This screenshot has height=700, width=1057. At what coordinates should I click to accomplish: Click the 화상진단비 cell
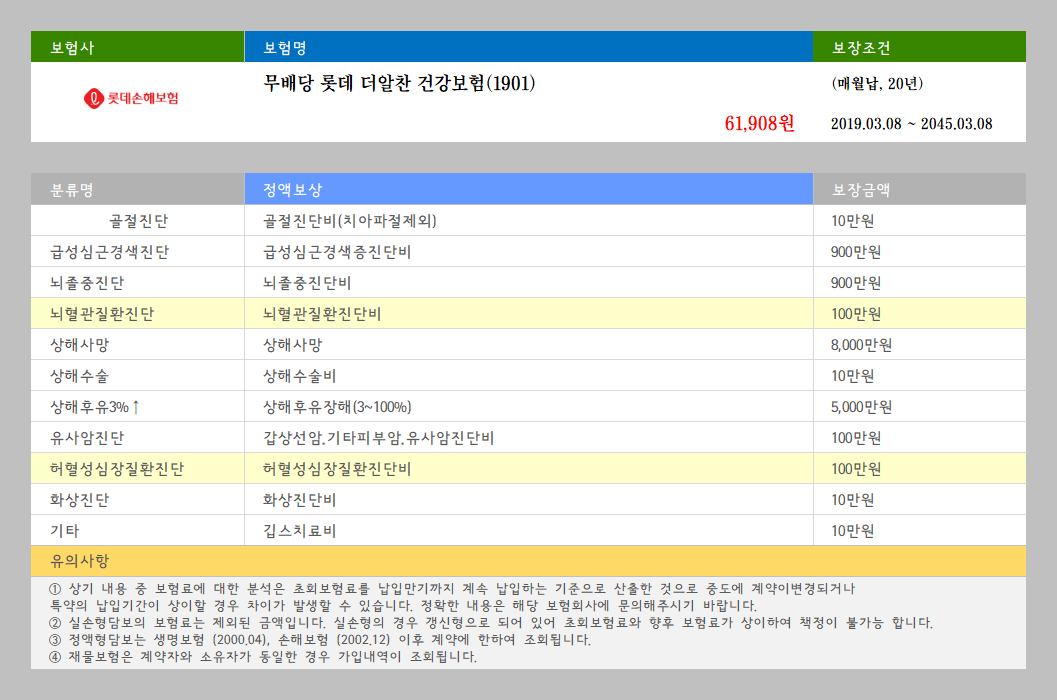point(528,500)
